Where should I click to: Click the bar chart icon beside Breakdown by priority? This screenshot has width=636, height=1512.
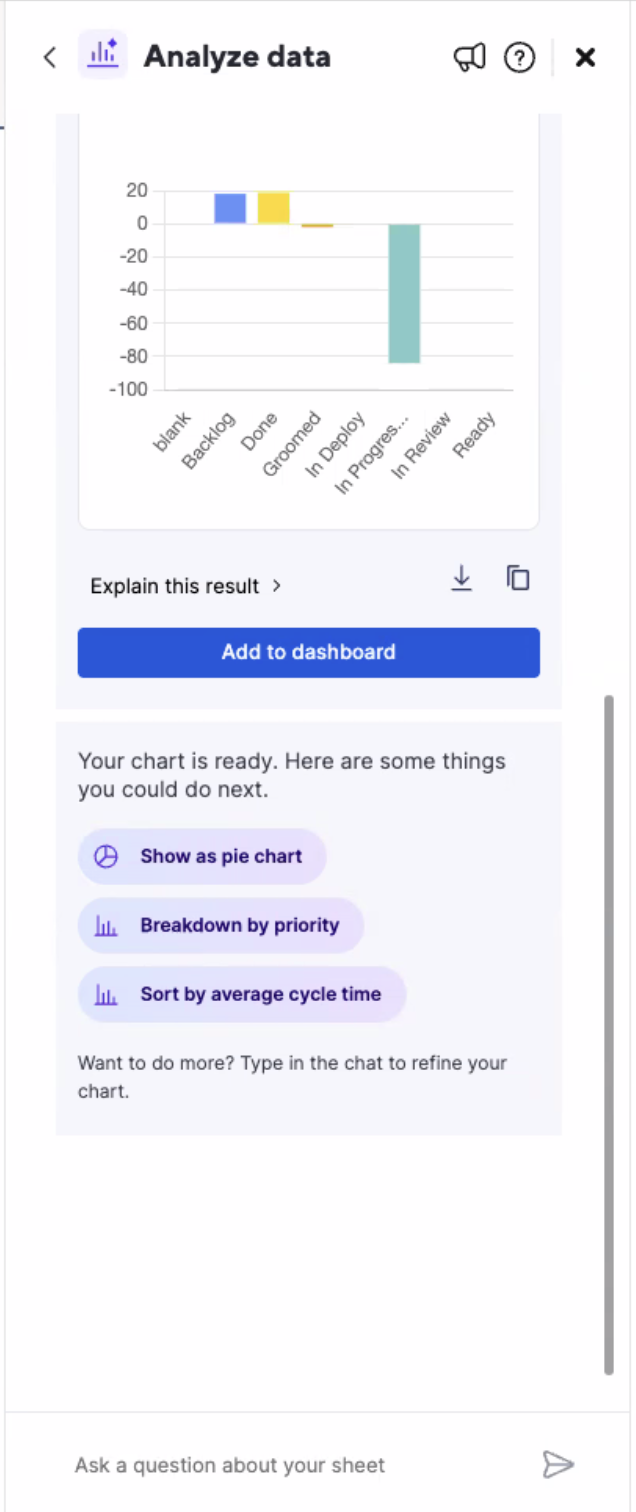point(106,925)
